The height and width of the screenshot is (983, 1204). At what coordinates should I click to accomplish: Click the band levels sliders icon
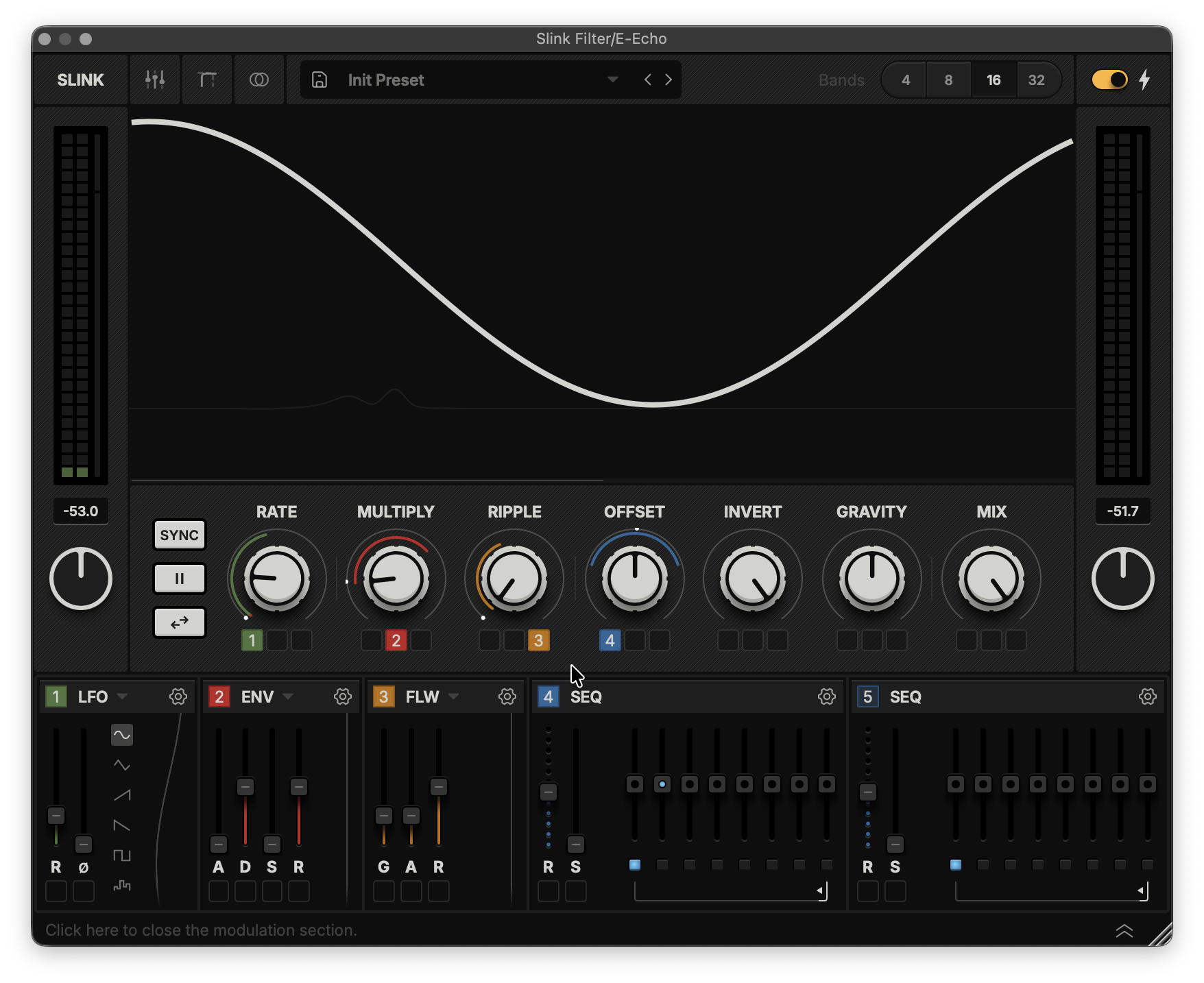[x=155, y=80]
